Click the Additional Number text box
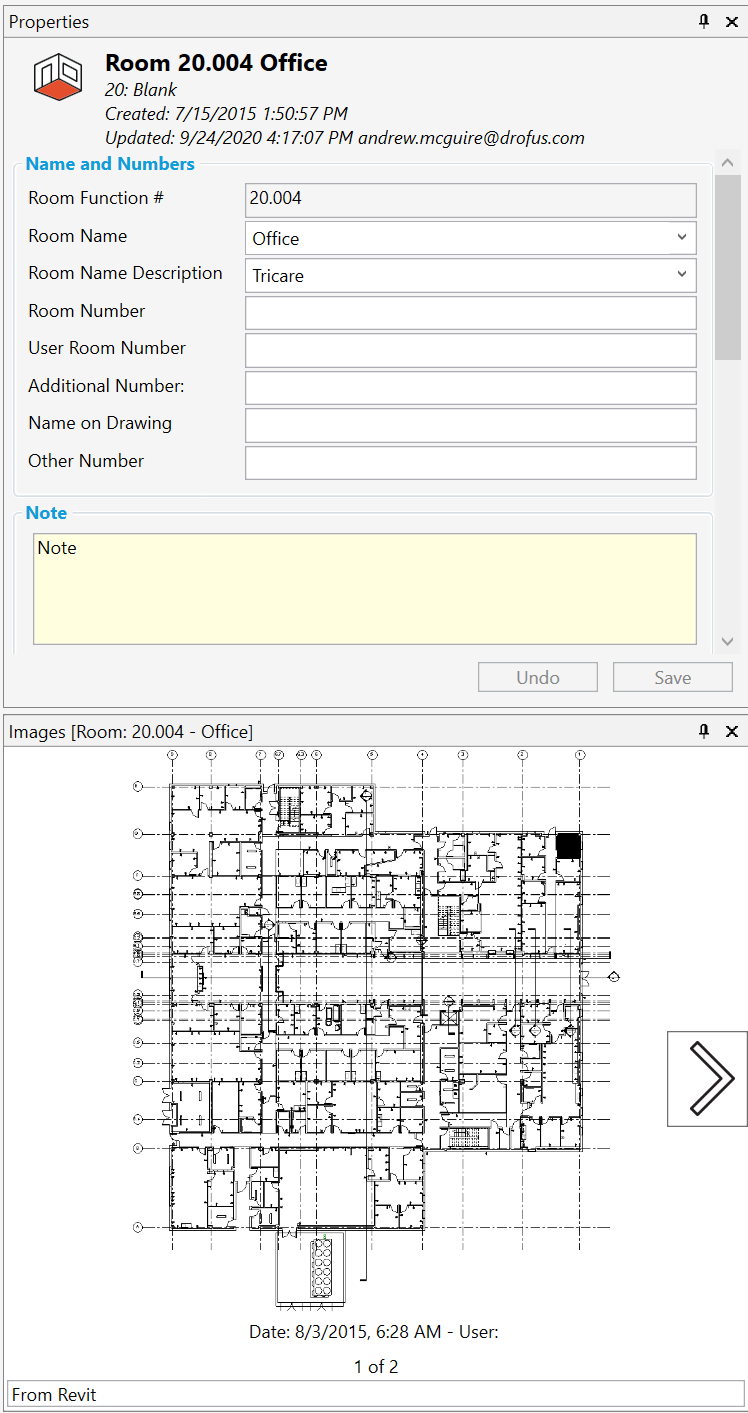 470,388
